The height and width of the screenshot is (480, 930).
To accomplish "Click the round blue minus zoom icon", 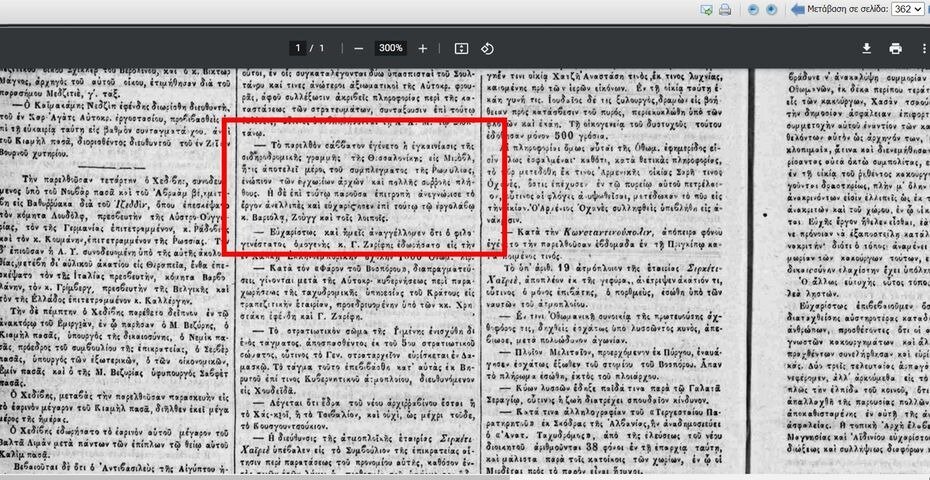I will (x=753, y=9).
